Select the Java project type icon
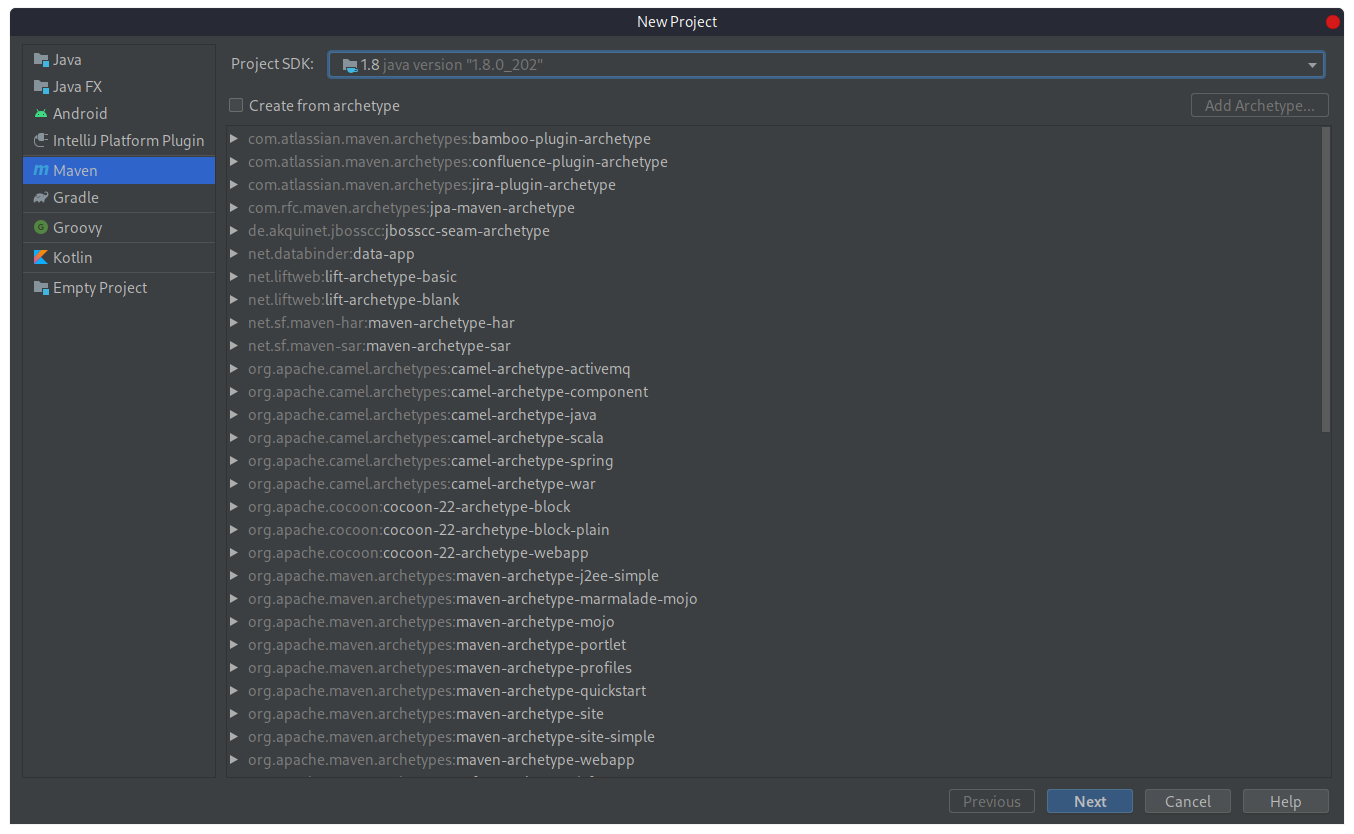The width and height of the screenshot is (1354, 834). coord(40,59)
